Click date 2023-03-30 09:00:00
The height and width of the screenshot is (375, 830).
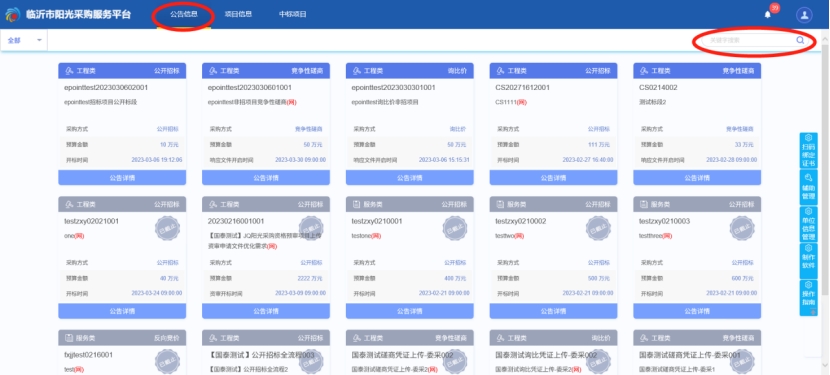coord(301,159)
